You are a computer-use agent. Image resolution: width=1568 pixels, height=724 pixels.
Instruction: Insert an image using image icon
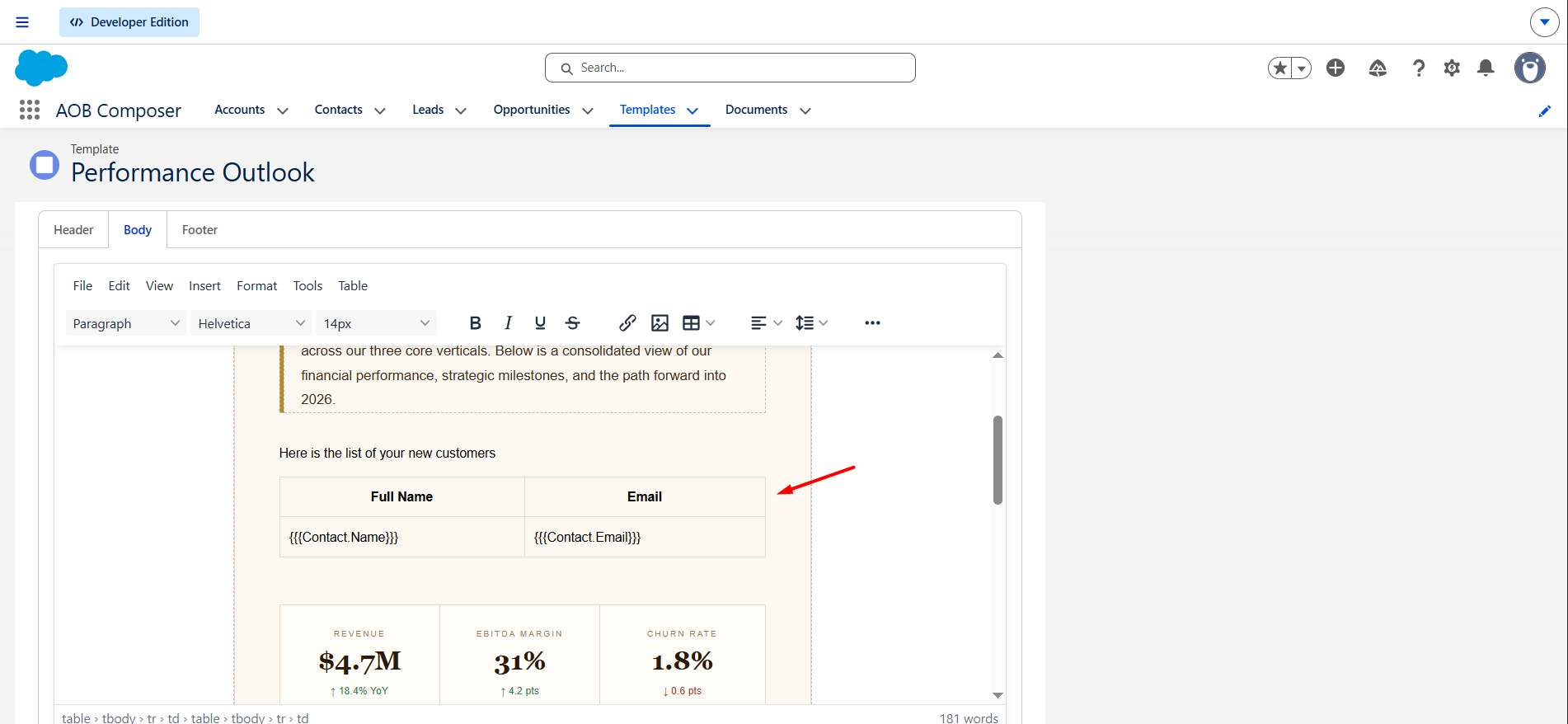coord(660,323)
